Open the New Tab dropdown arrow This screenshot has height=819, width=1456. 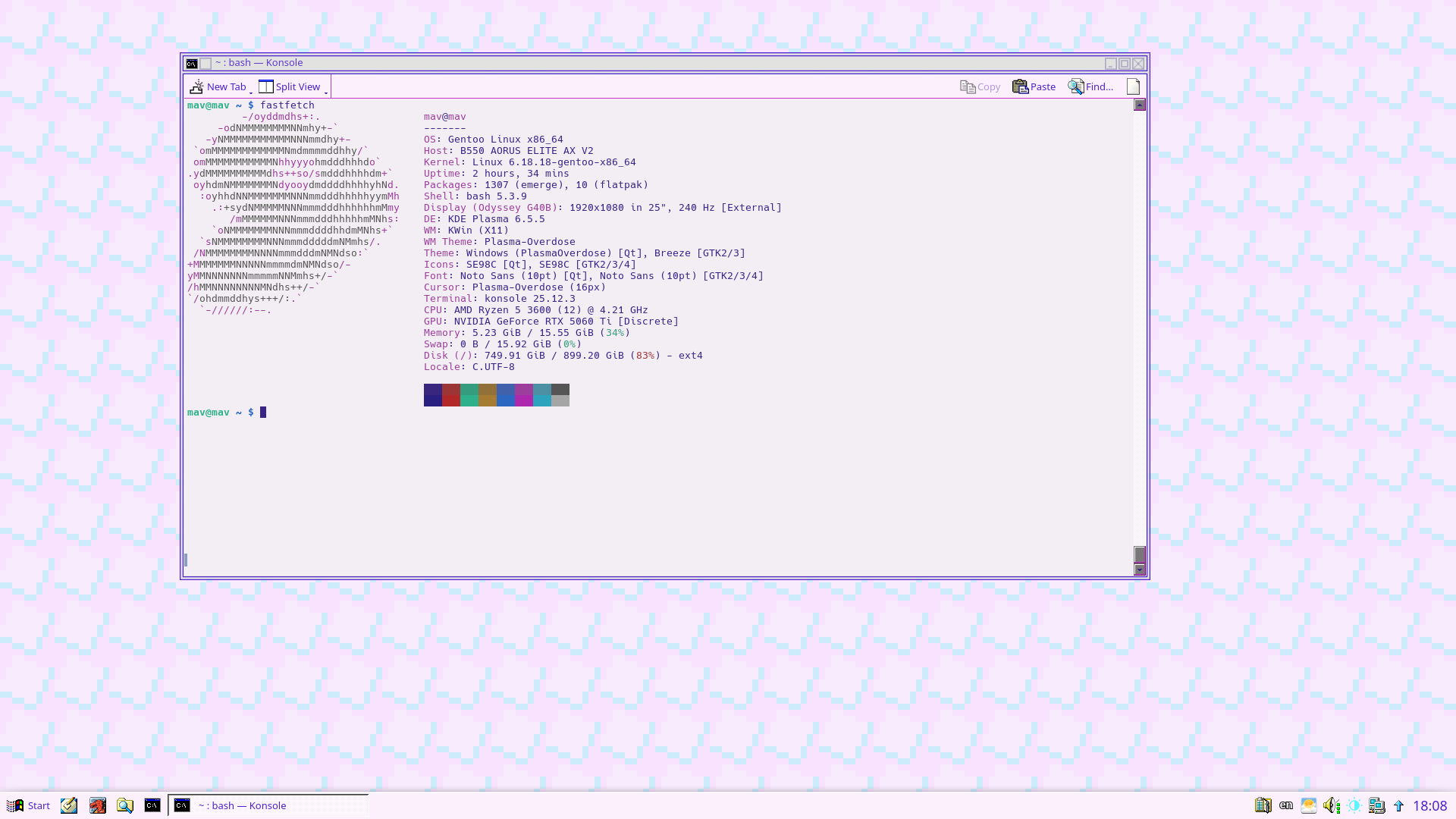[x=251, y=92]
